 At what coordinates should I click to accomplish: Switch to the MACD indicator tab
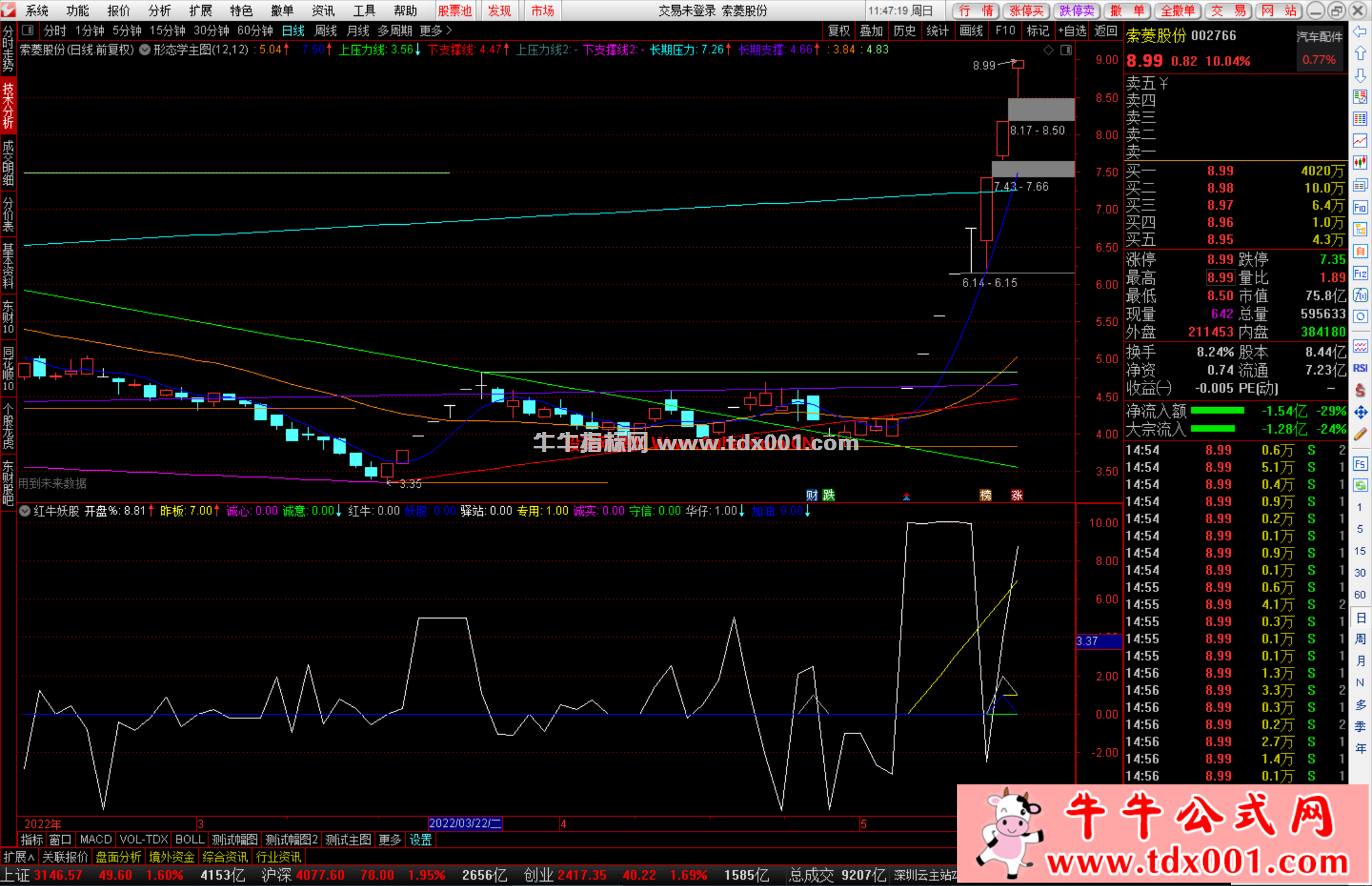click(x=95, y=840)
